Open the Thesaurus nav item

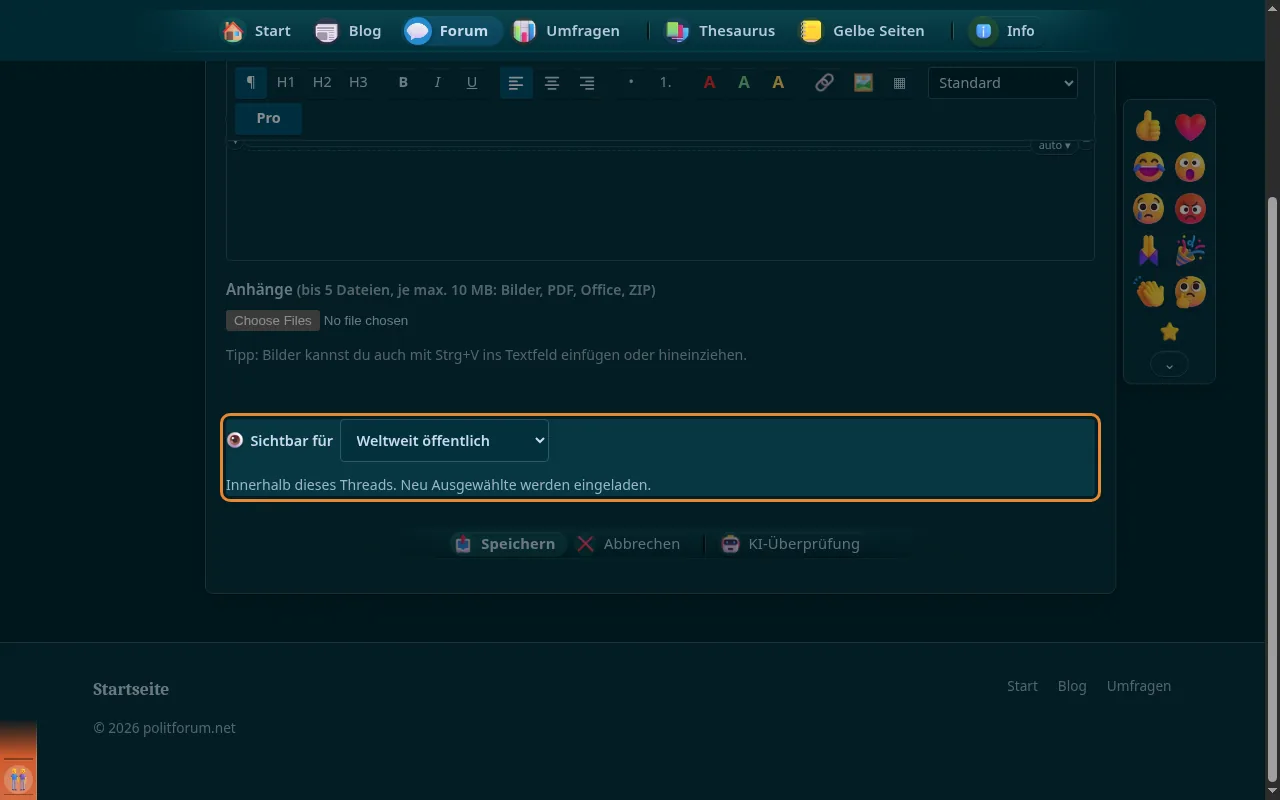(720, 31)
